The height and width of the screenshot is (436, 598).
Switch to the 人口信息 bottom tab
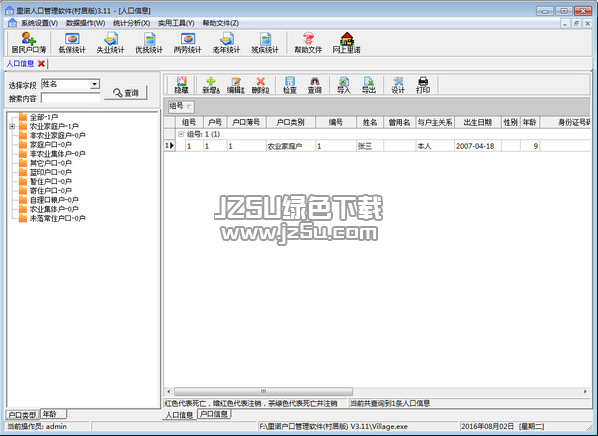click(179, 415)
